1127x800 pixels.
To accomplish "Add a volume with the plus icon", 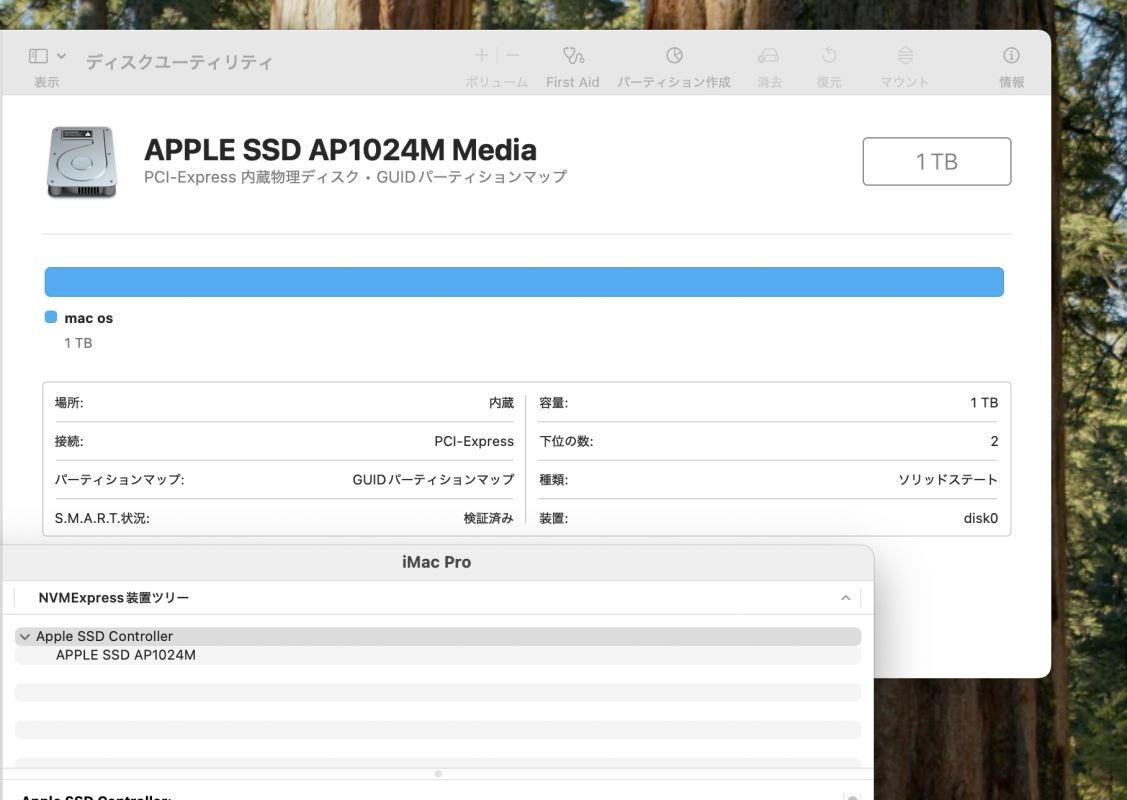I will pos(482,55).
